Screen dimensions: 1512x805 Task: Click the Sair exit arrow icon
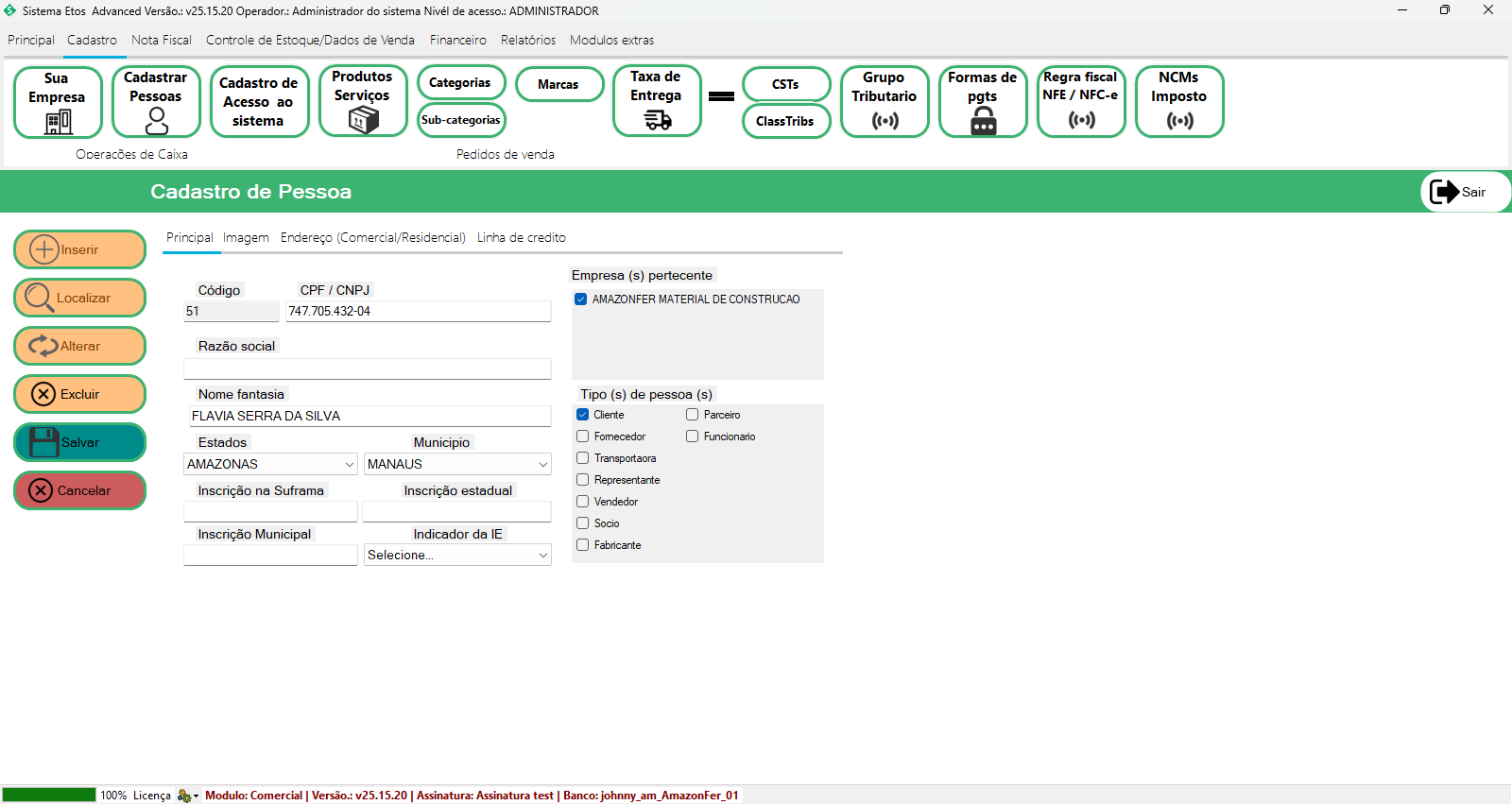pyautogui.click(x=1444, y=192)
